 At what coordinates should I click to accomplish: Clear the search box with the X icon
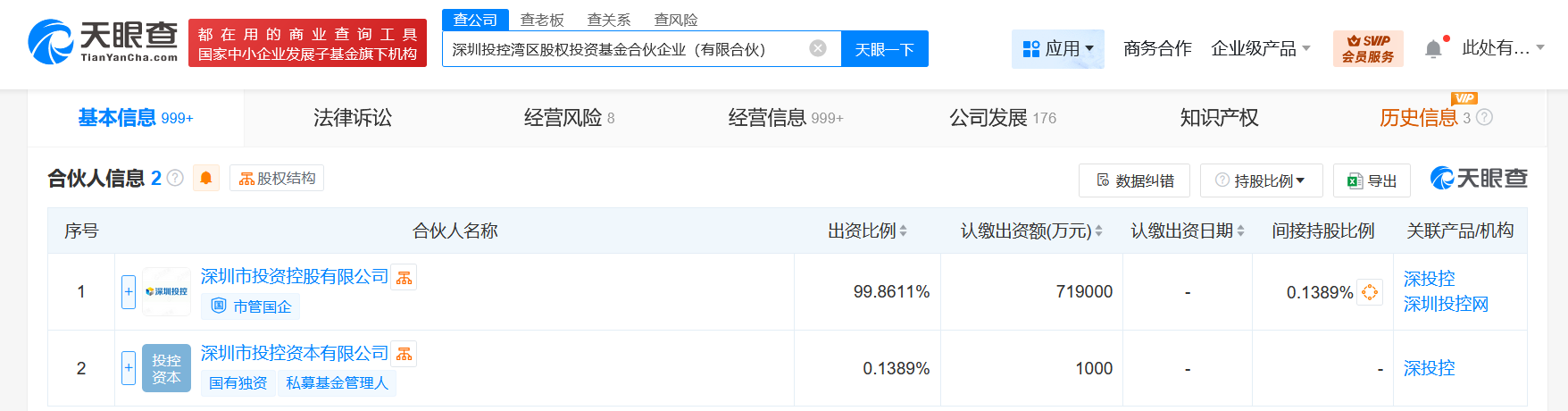pyautogui.click(x=817, y=48)
